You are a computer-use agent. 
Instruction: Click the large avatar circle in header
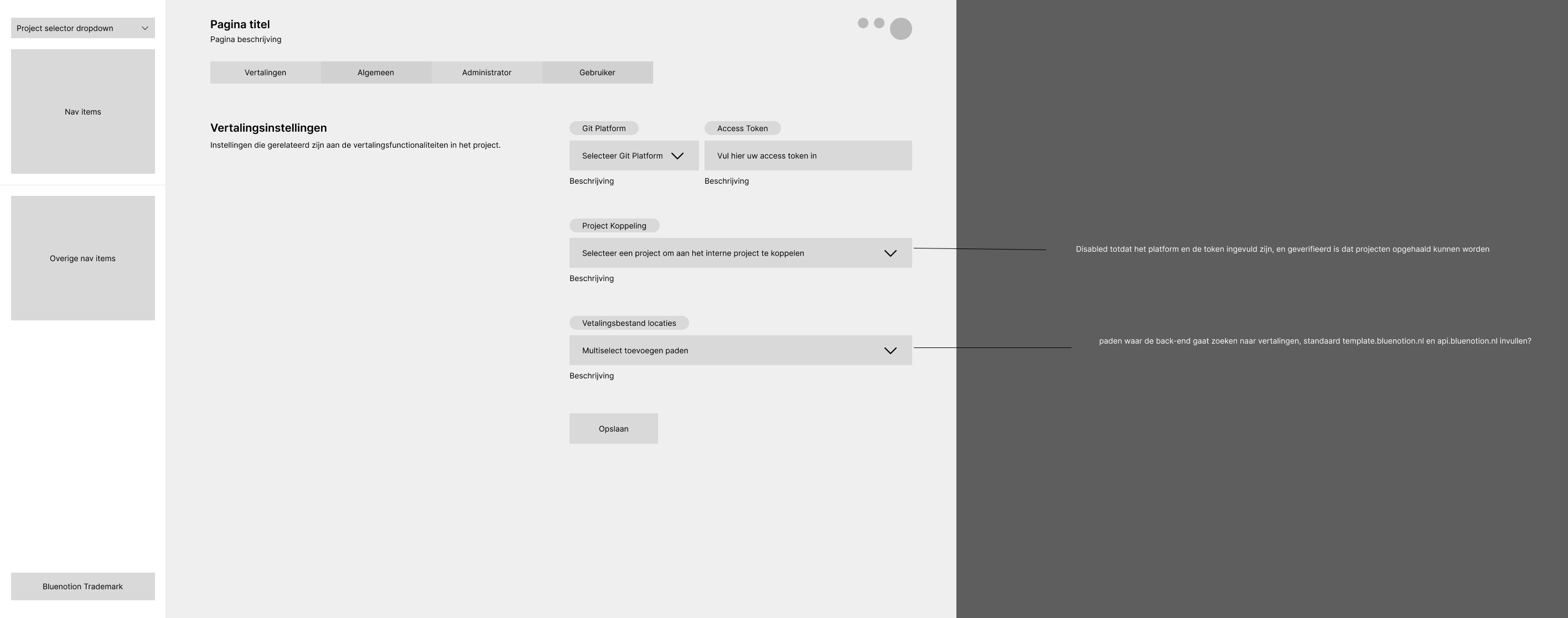pos(901,29)
